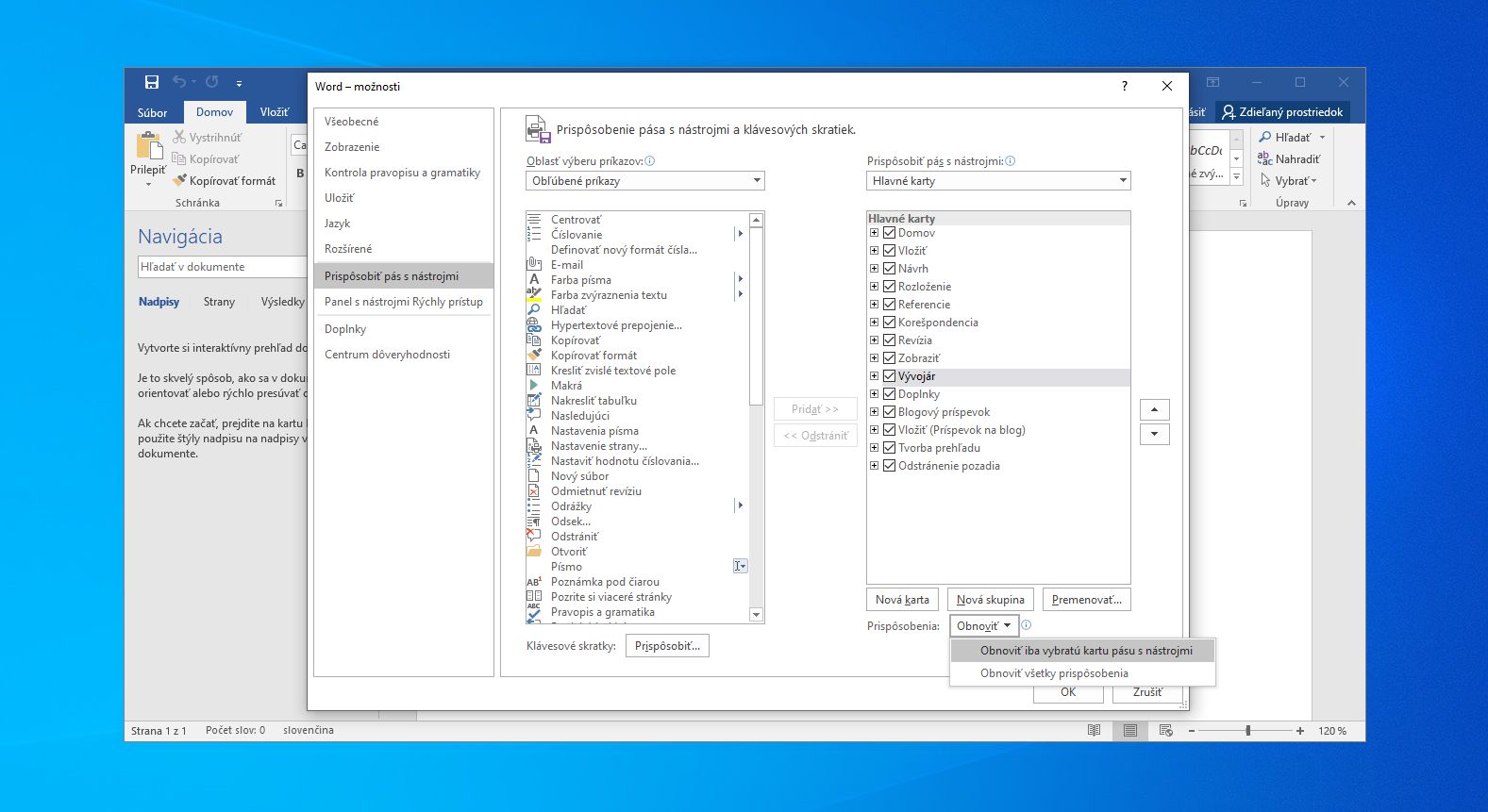
Task: Click the Zrušiť button
Action: tap(1147, 693)
